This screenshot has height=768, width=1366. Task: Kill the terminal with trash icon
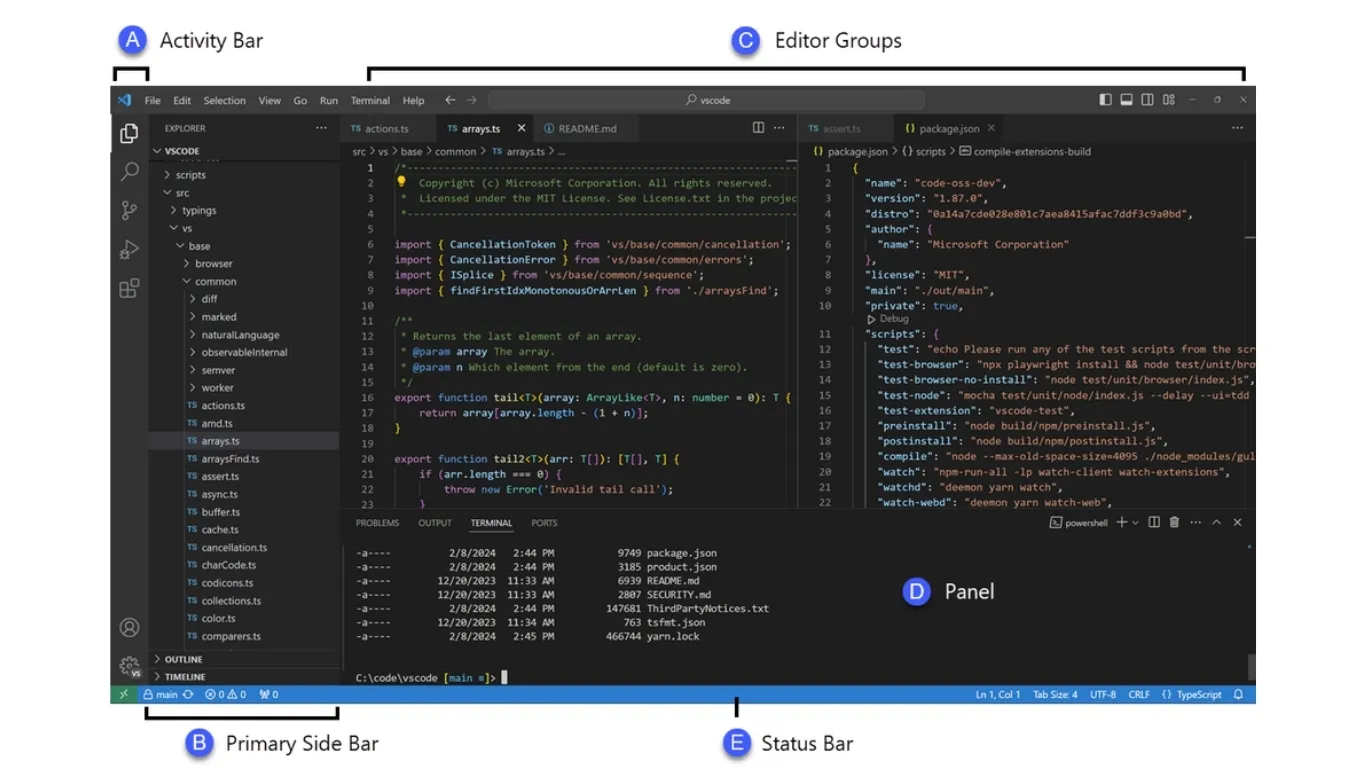tap(1174, 522)
